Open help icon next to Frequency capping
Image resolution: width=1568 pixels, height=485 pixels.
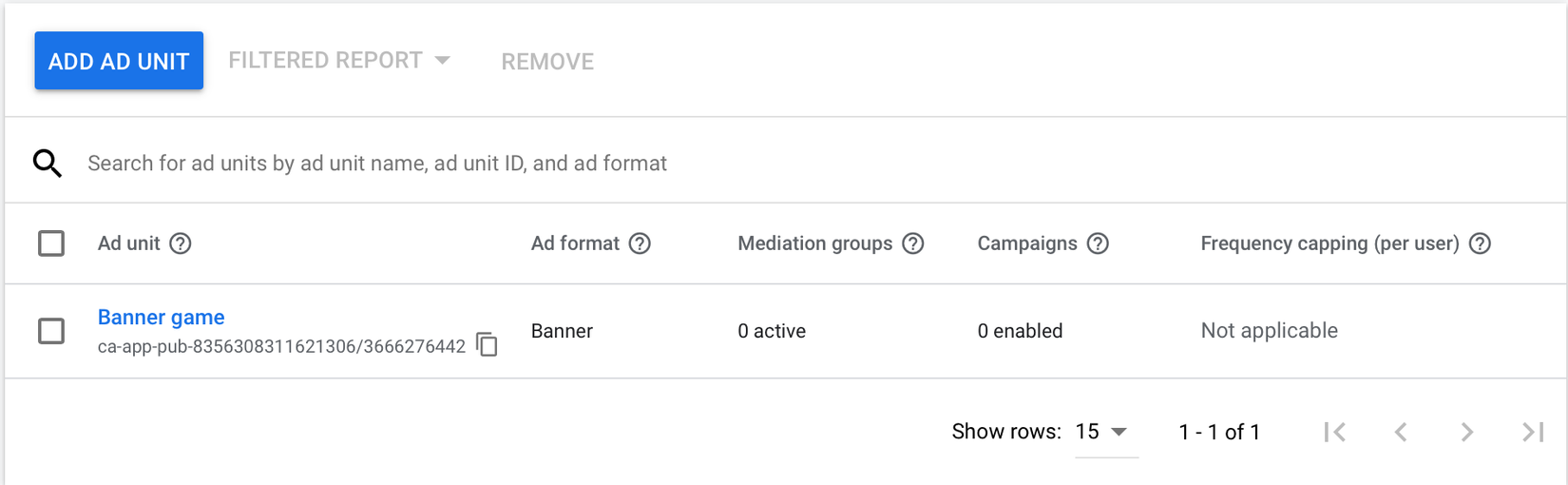[x=1480, y=243]
